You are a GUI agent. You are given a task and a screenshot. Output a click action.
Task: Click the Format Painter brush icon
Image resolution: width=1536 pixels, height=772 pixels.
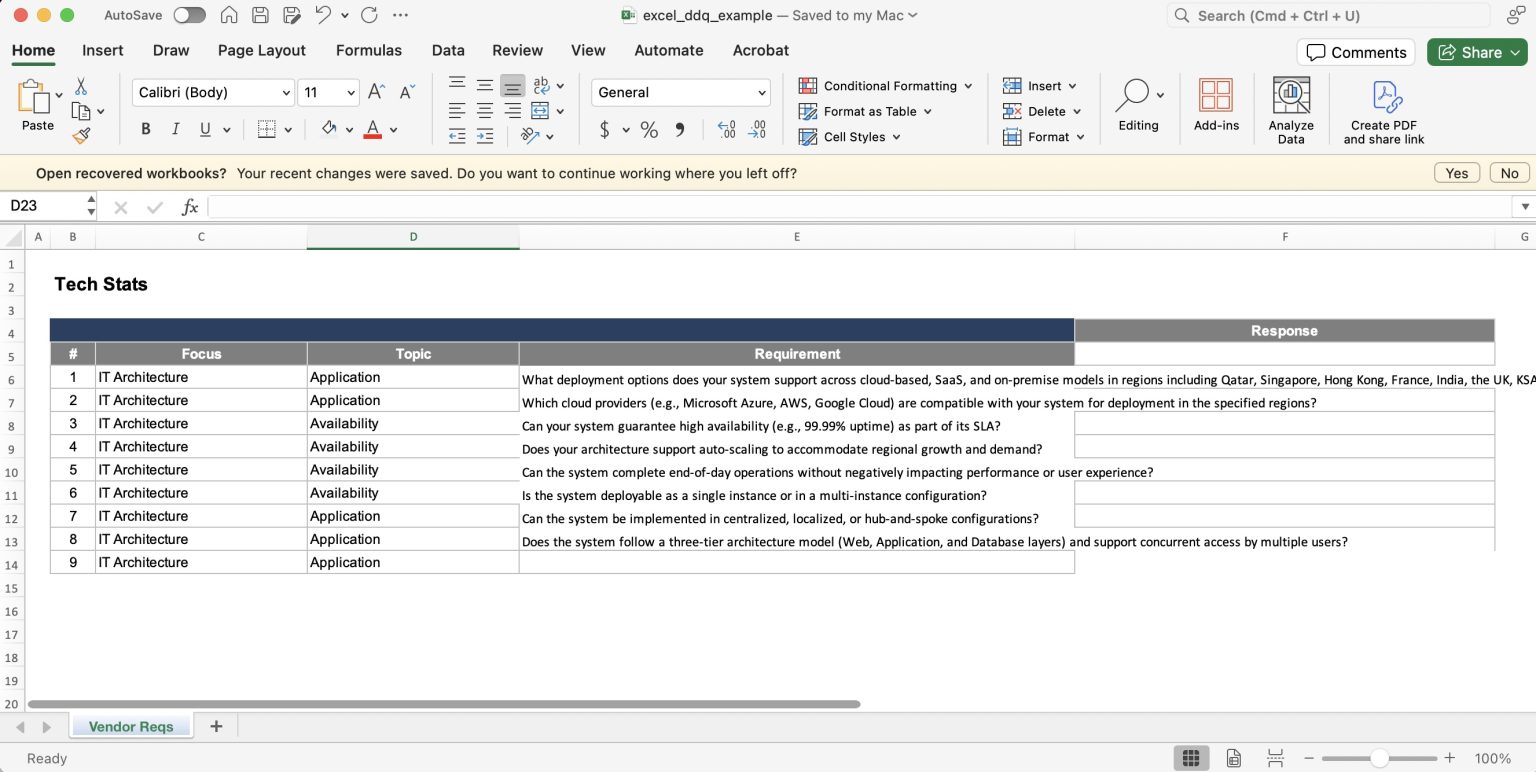point(81,135)
